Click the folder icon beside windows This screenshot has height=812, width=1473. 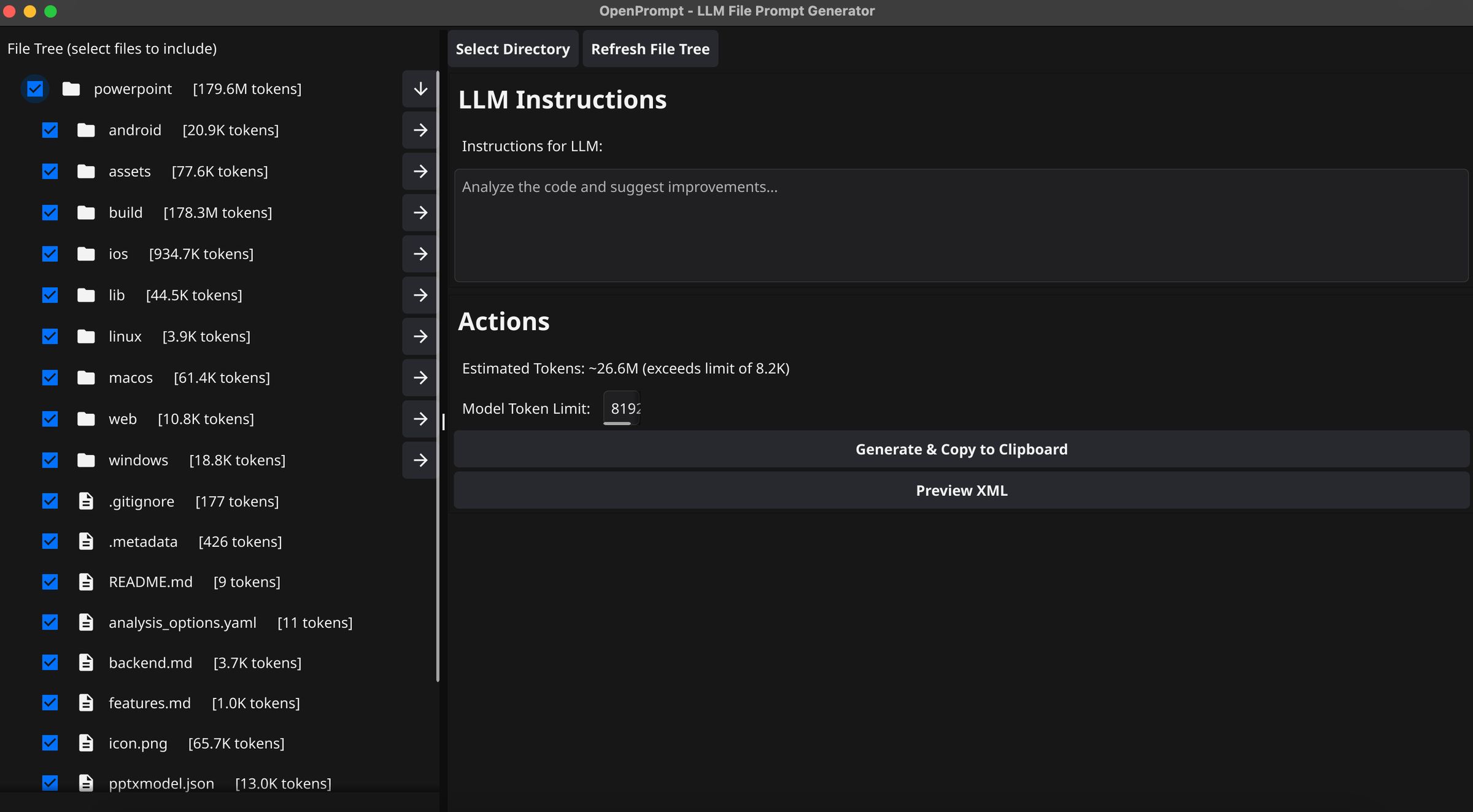(86, 460)
